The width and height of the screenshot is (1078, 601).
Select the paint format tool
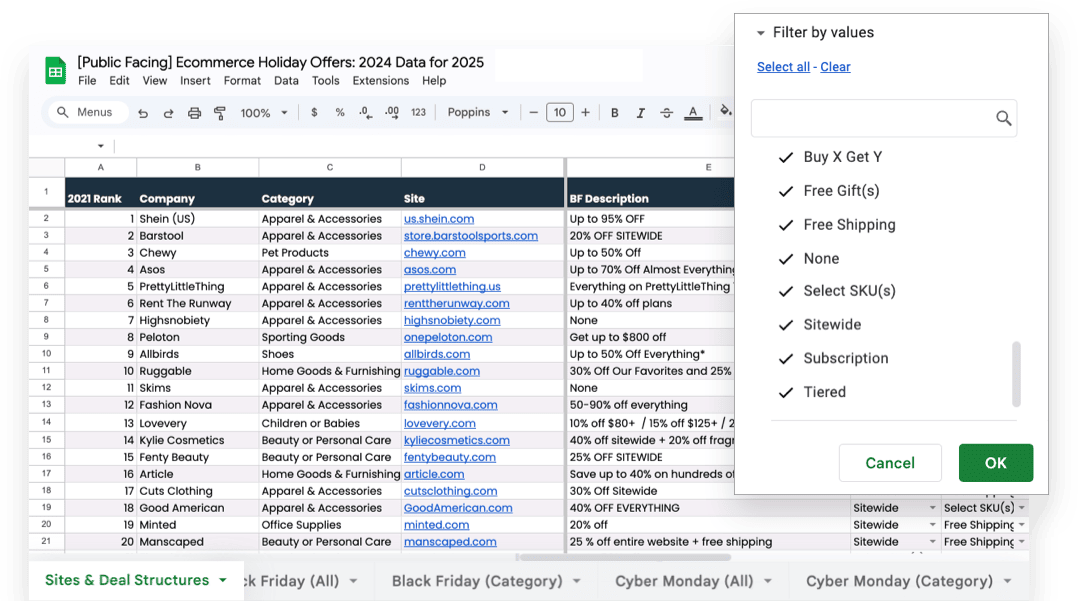[218, 113]
